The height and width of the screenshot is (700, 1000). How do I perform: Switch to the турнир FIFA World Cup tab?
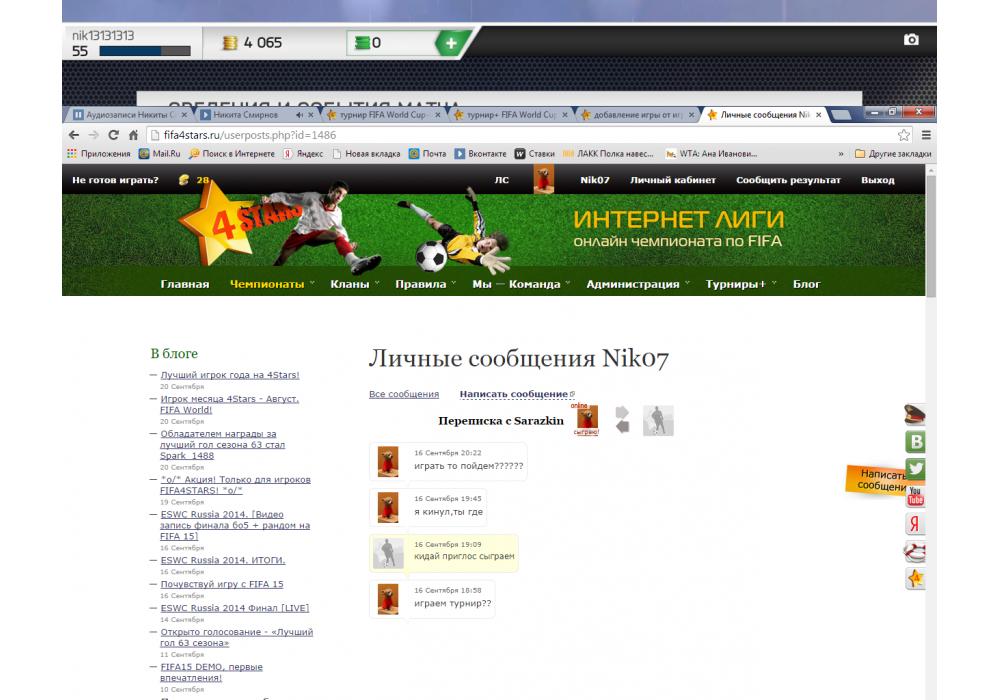click(383, 115)
